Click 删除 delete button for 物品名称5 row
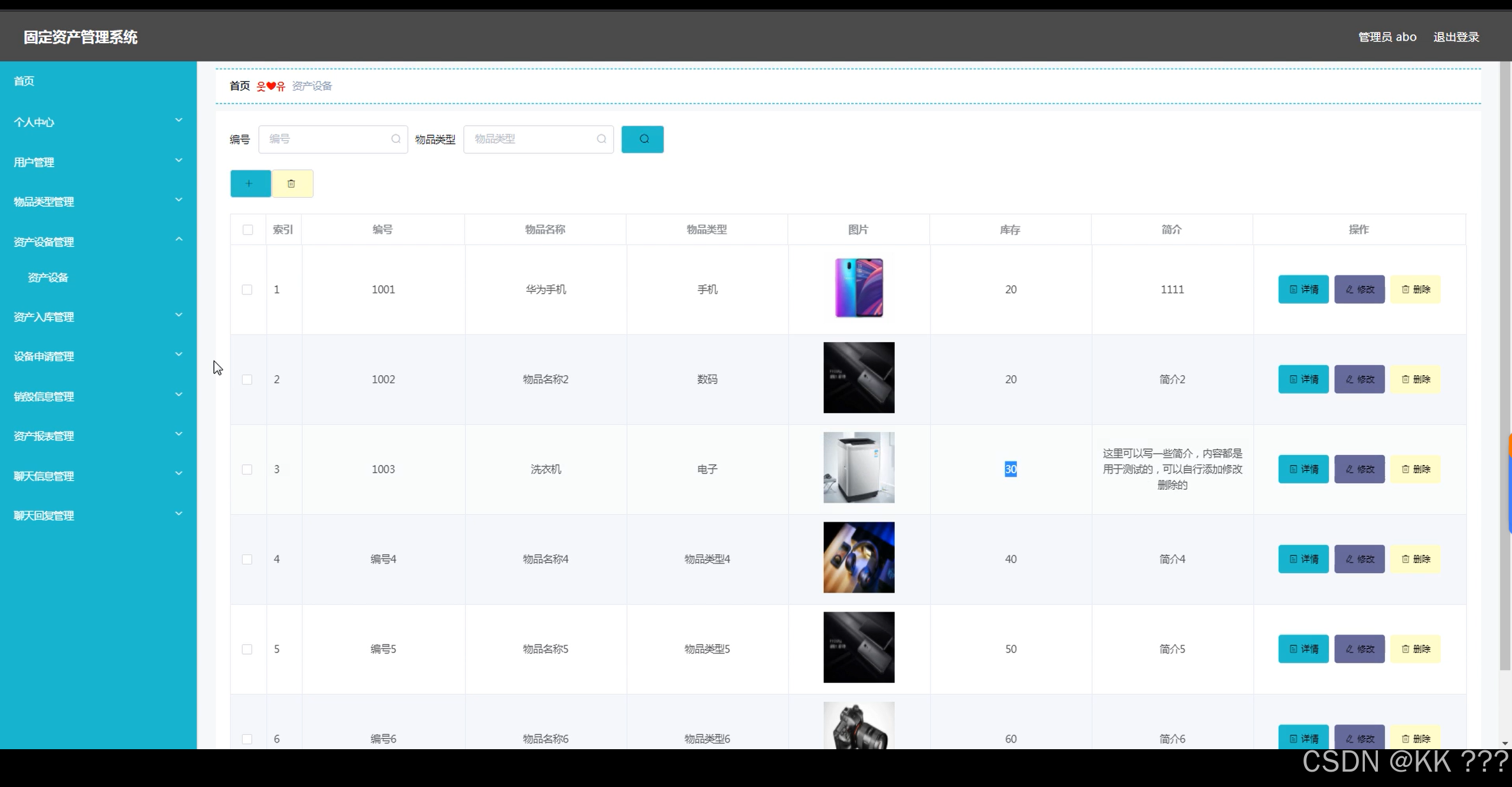The width and height of the screenshot is (1512, 787). 1415,649
